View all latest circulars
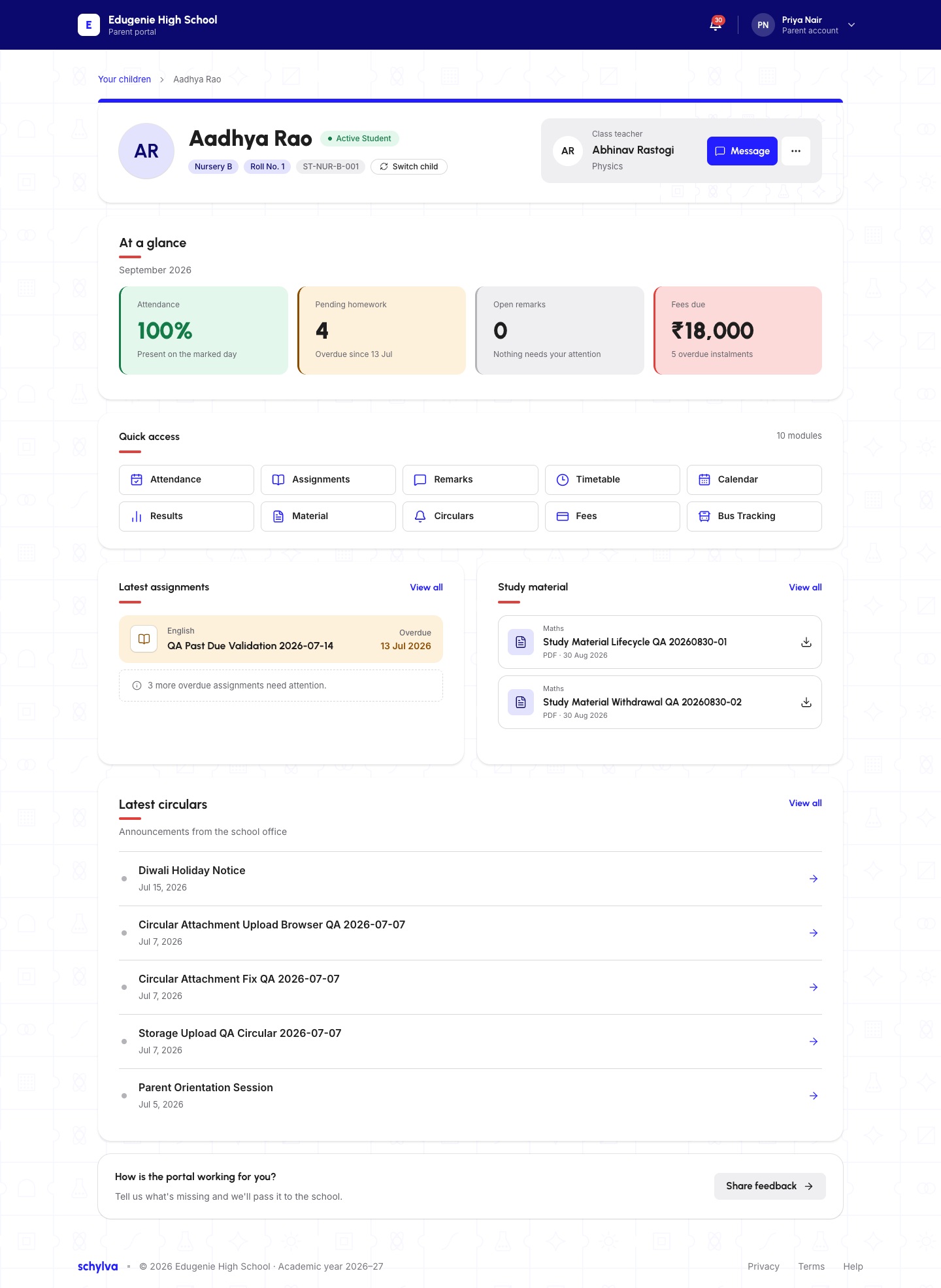Image resolution: width=941 pixels, height=1288 pixels. tap(805, 804)
